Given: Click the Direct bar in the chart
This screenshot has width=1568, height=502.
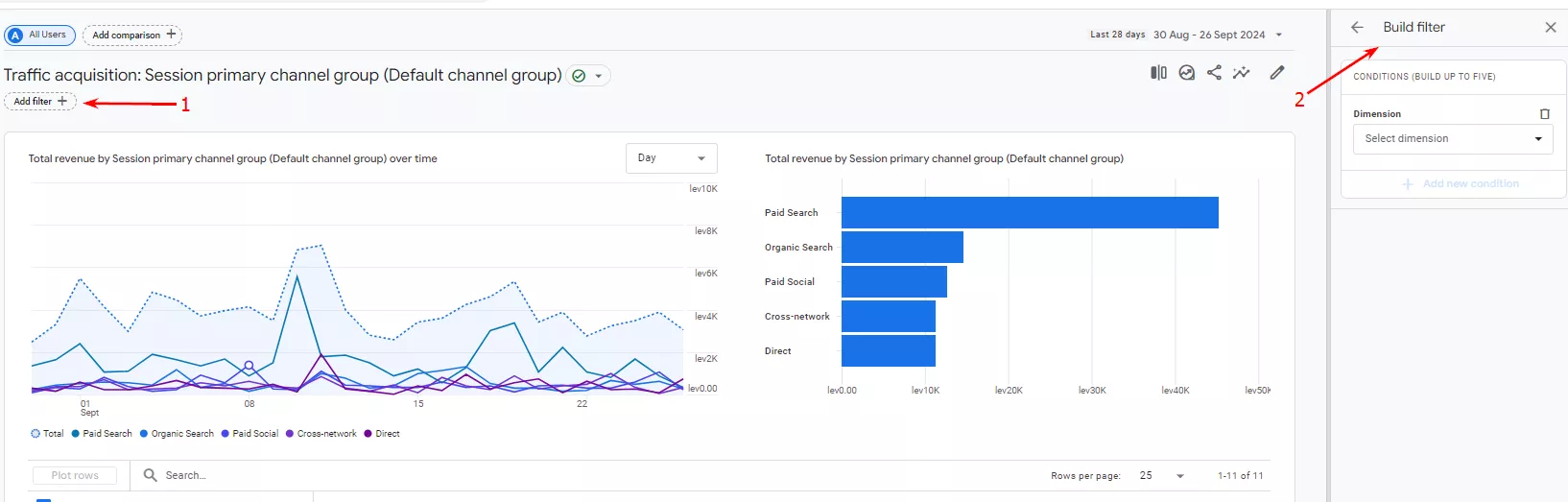Looking at the screenshot, I should point(889,351).
